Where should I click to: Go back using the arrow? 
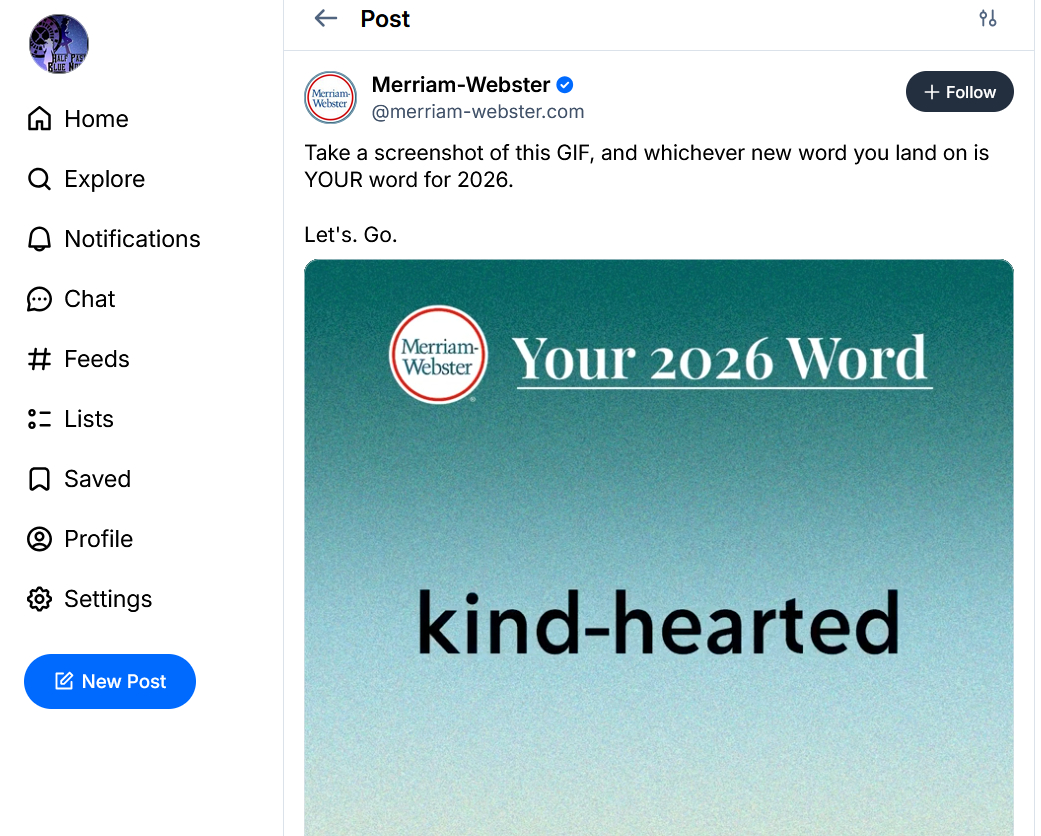pos(325,18)
